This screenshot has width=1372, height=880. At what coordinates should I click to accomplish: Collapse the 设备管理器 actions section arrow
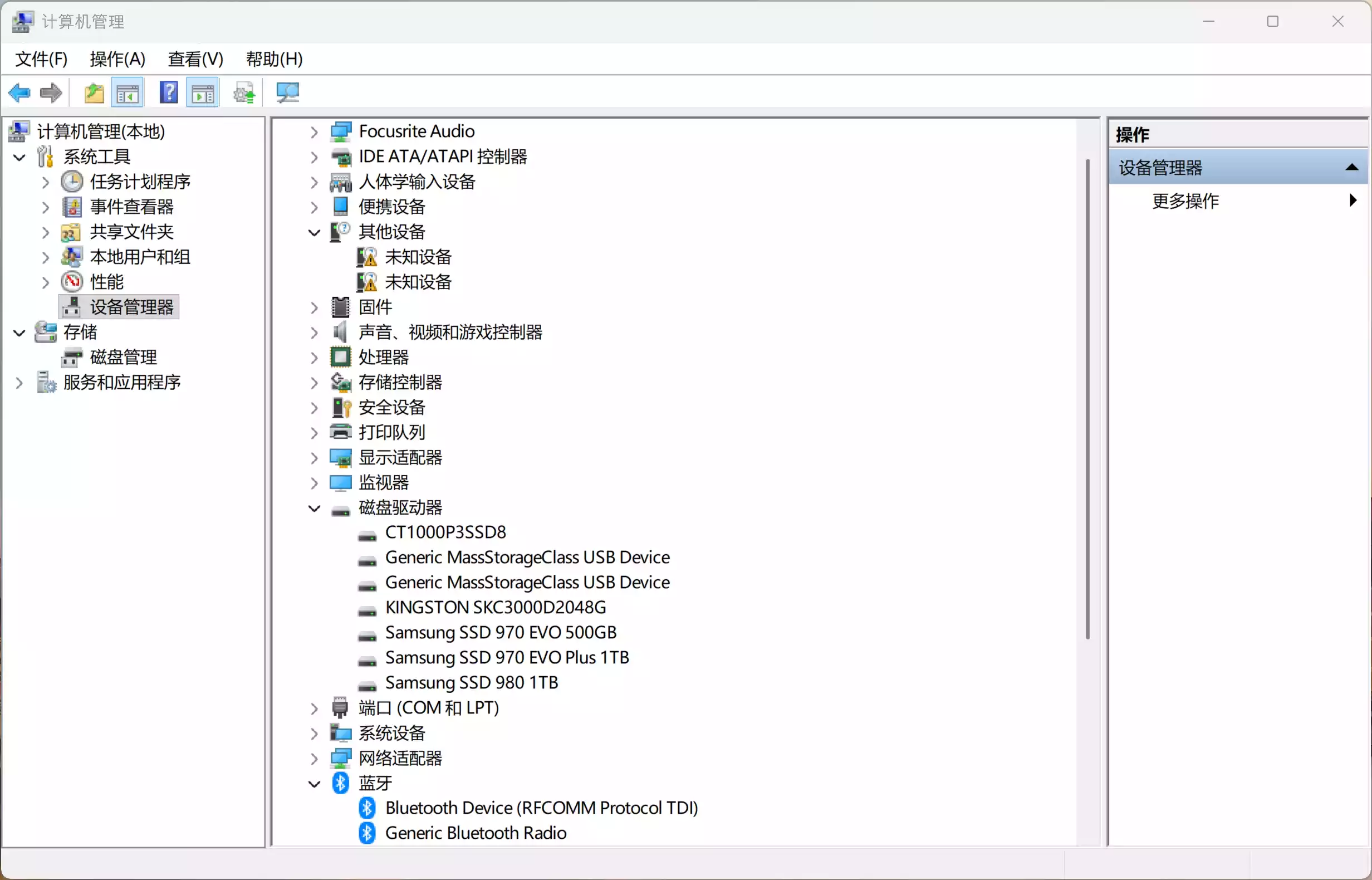(x=1351, y=168)
